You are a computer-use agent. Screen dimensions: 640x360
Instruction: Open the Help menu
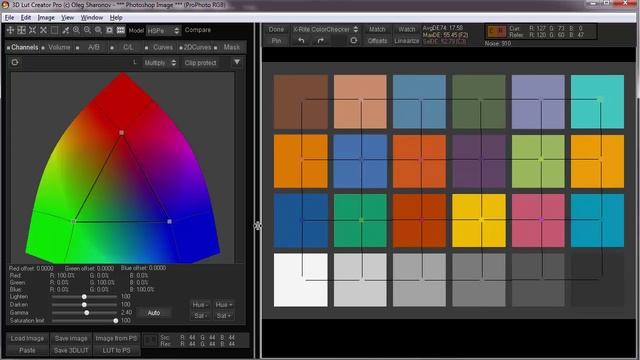tap(116, 18)
